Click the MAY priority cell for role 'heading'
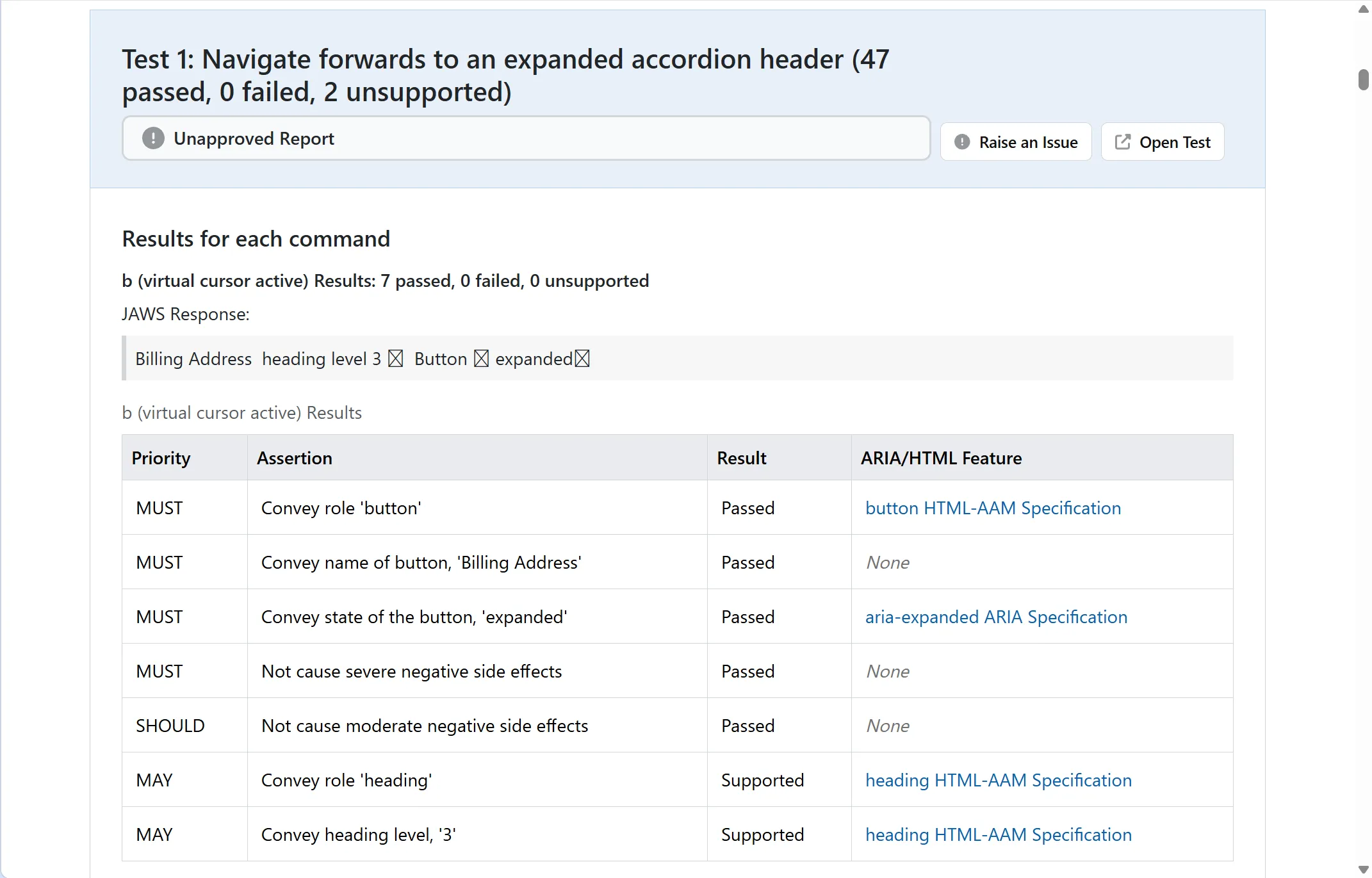Viewport: 1372px width, 878px height. pyautogui.click(x=184, y=780)
